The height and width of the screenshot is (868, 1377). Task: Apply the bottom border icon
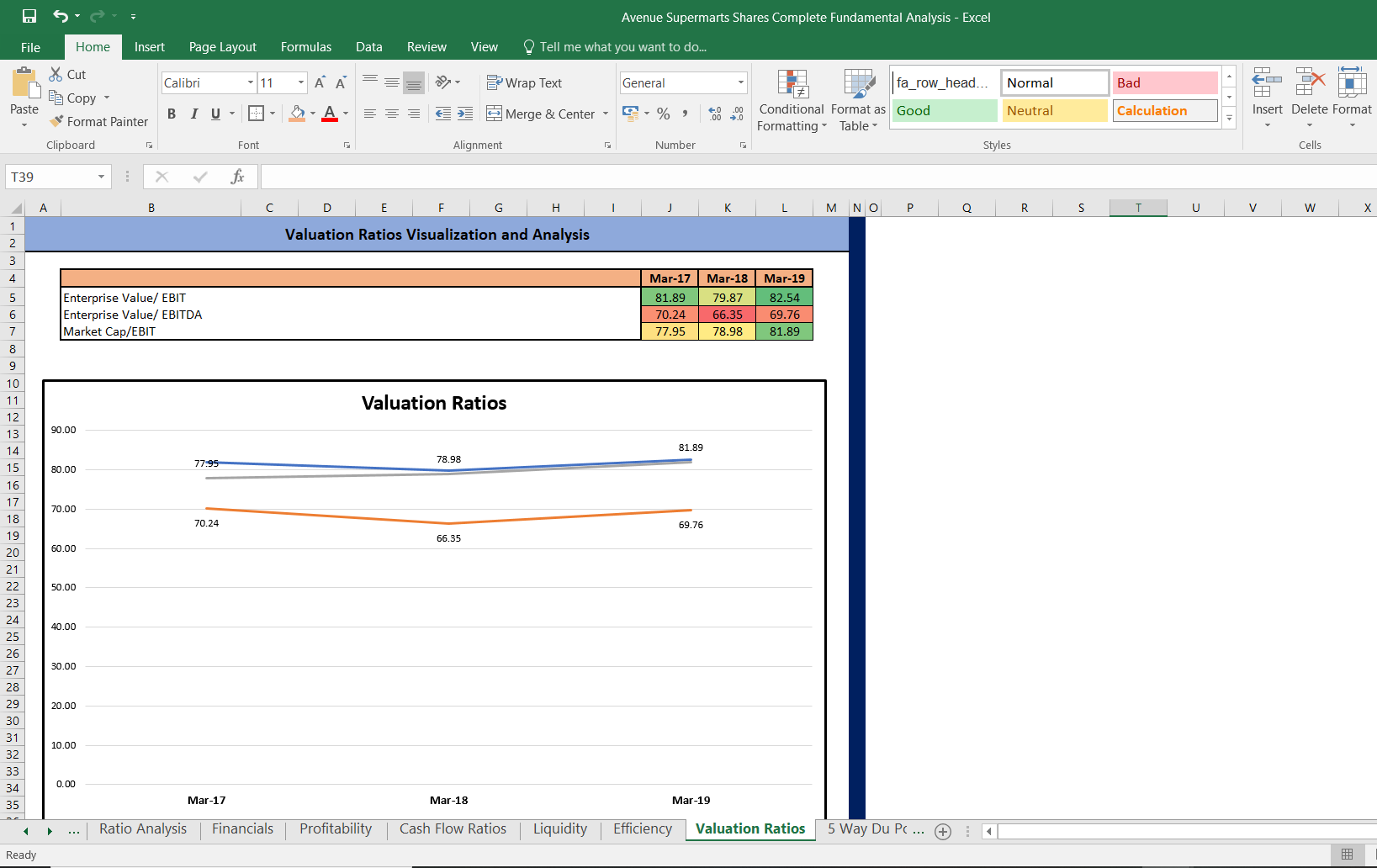coord(257,114)
